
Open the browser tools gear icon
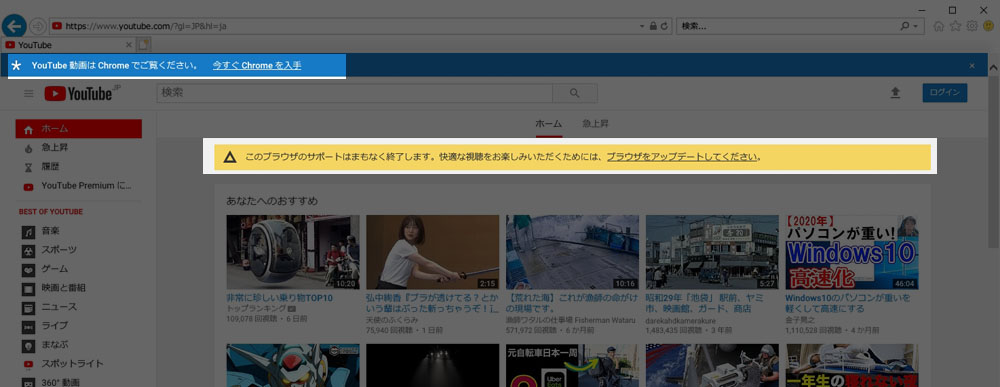click(971, 26)
